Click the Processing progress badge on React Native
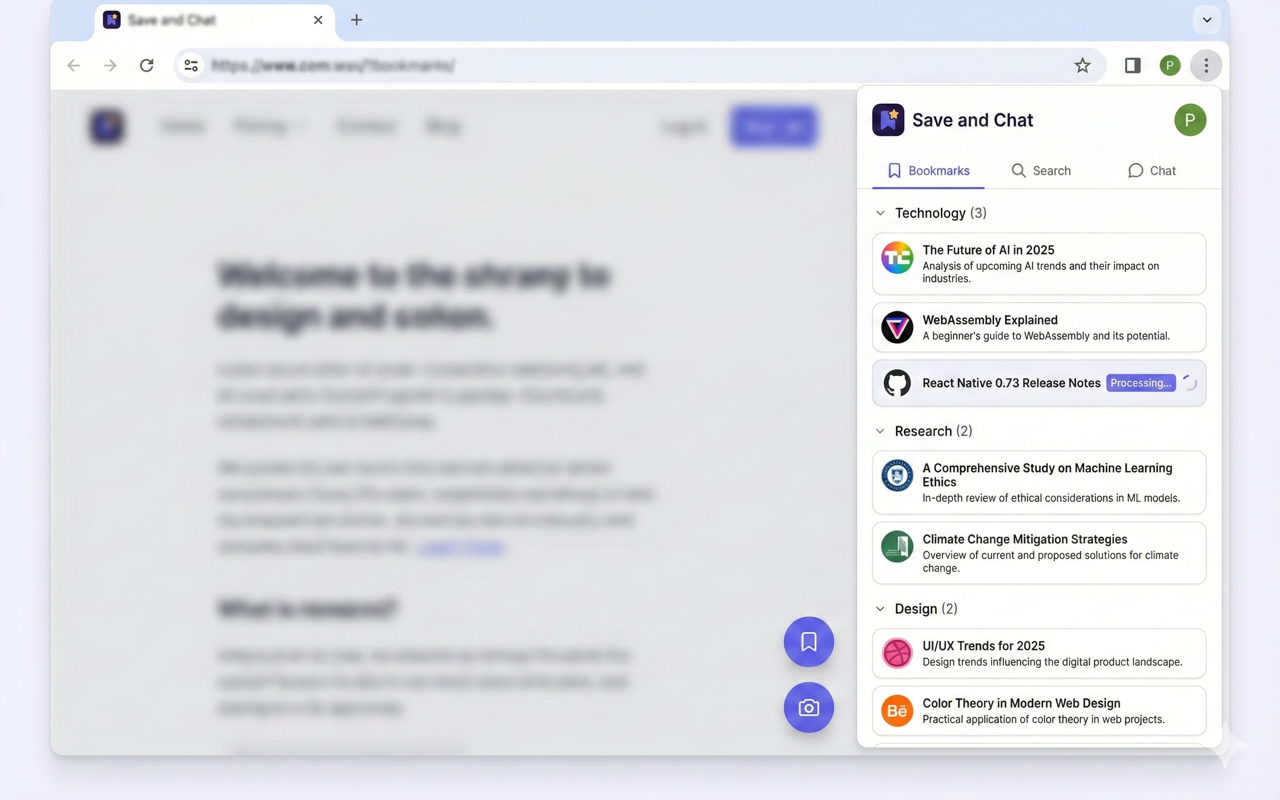This screenshot has width=1280, height=800. 1140,383
